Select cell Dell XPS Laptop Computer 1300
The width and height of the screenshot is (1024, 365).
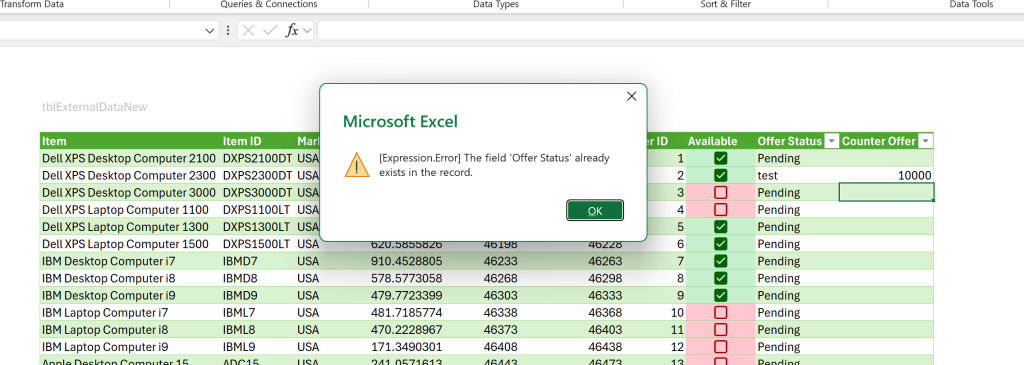pos(131,227)
